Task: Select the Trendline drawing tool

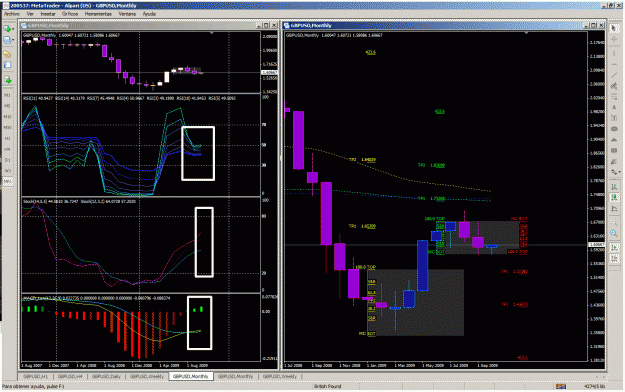Action: point(614,75)
